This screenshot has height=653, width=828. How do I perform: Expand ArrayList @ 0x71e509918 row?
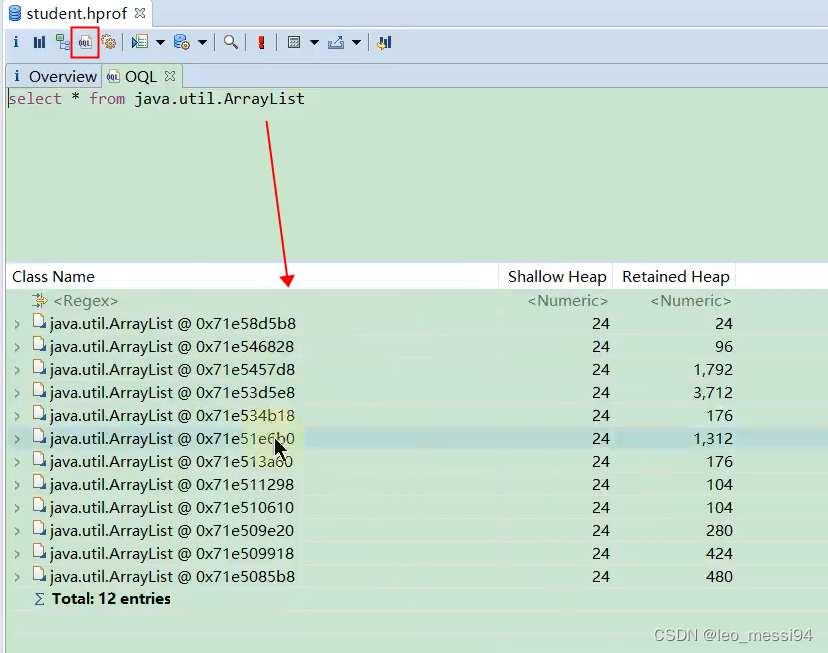pos(17,554)
